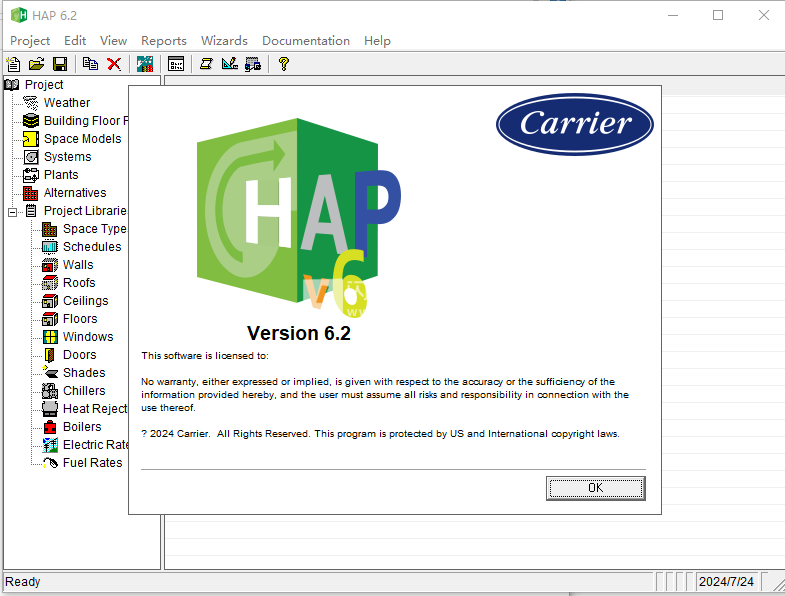
Task: Click the Ceilings icon in the libraries
Action: click(50, 301)
